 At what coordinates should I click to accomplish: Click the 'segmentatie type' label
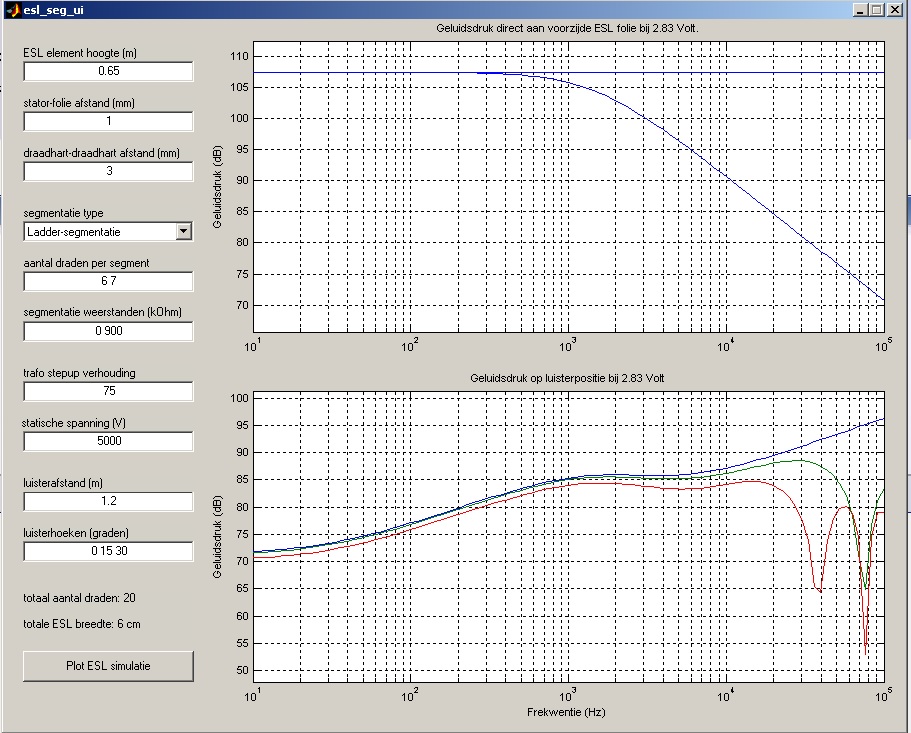pos(63,213)
